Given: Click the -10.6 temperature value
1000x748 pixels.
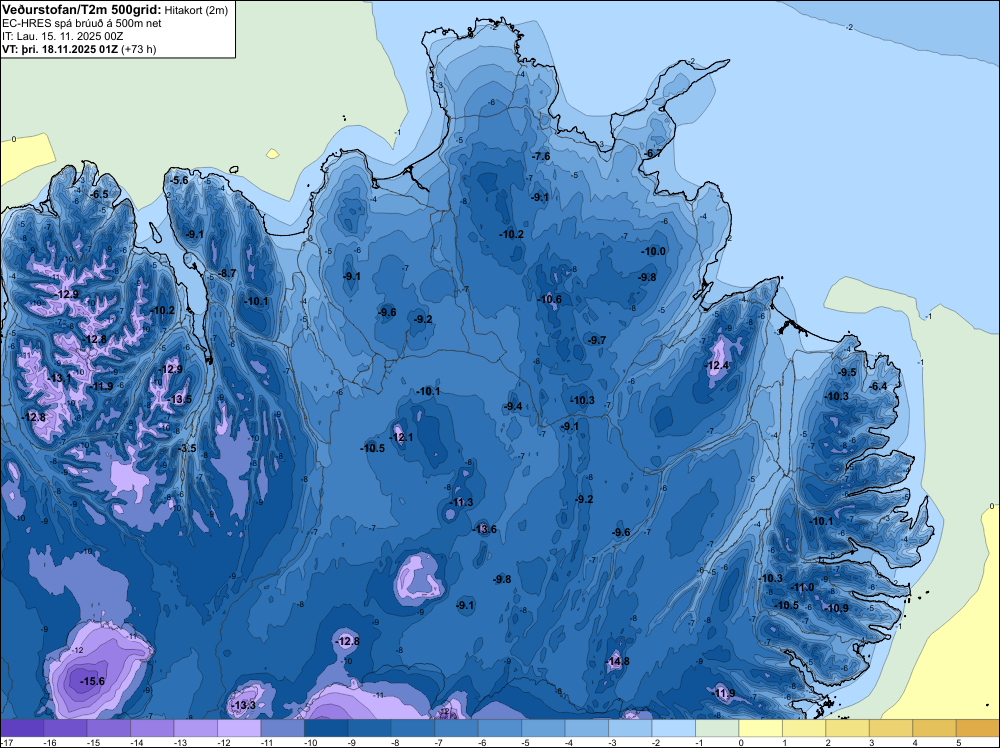Looking at the screenshot, I should [x=549, y=299].
